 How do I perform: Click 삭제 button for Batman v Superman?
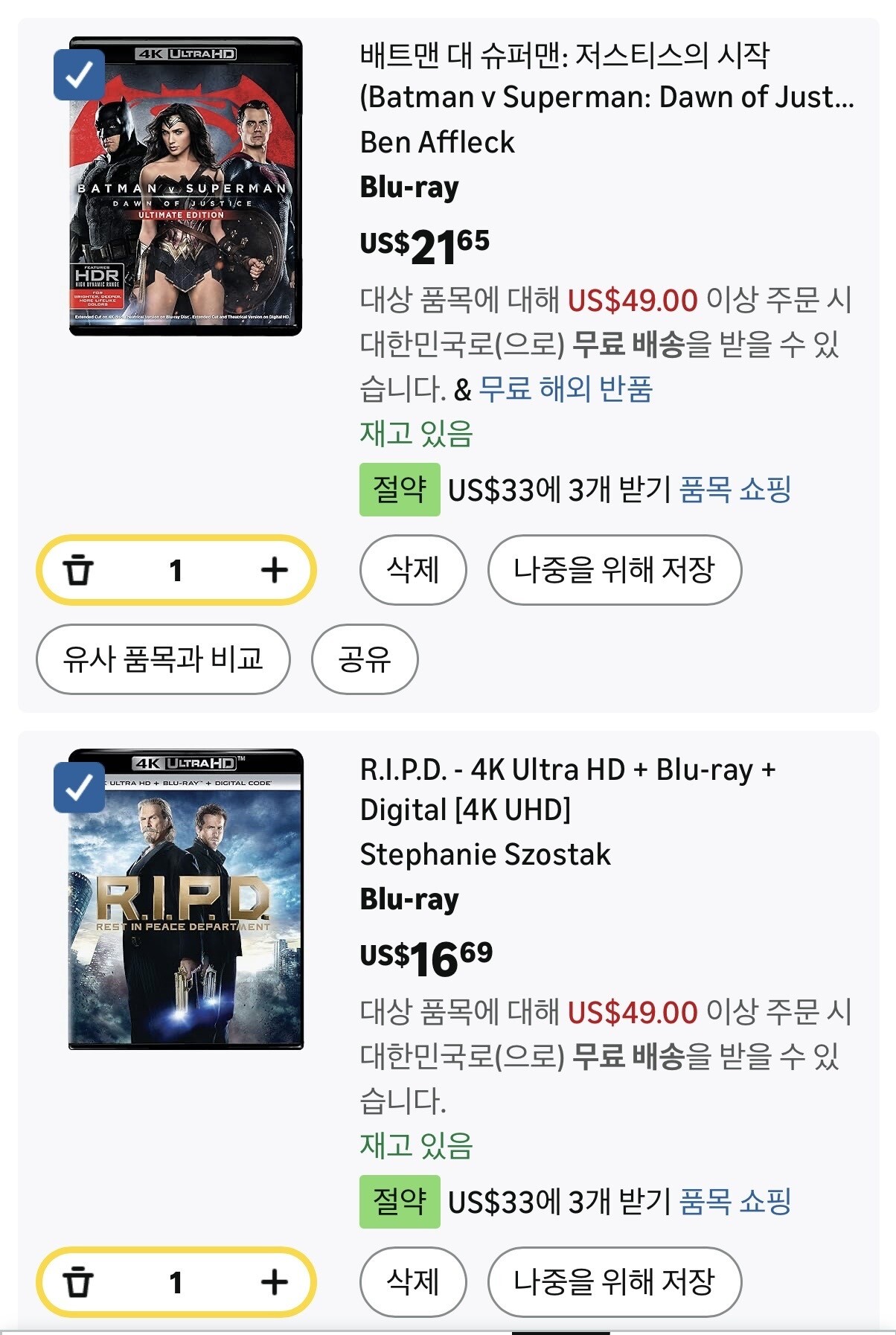click(413, 570)
